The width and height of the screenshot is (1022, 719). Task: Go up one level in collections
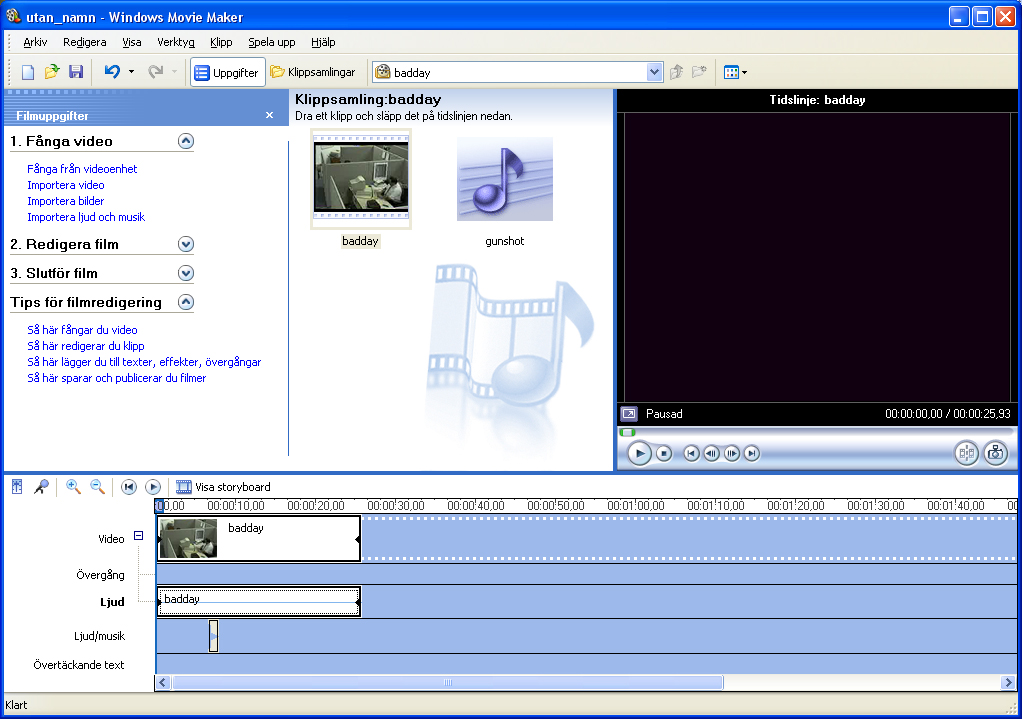[677, 72]
